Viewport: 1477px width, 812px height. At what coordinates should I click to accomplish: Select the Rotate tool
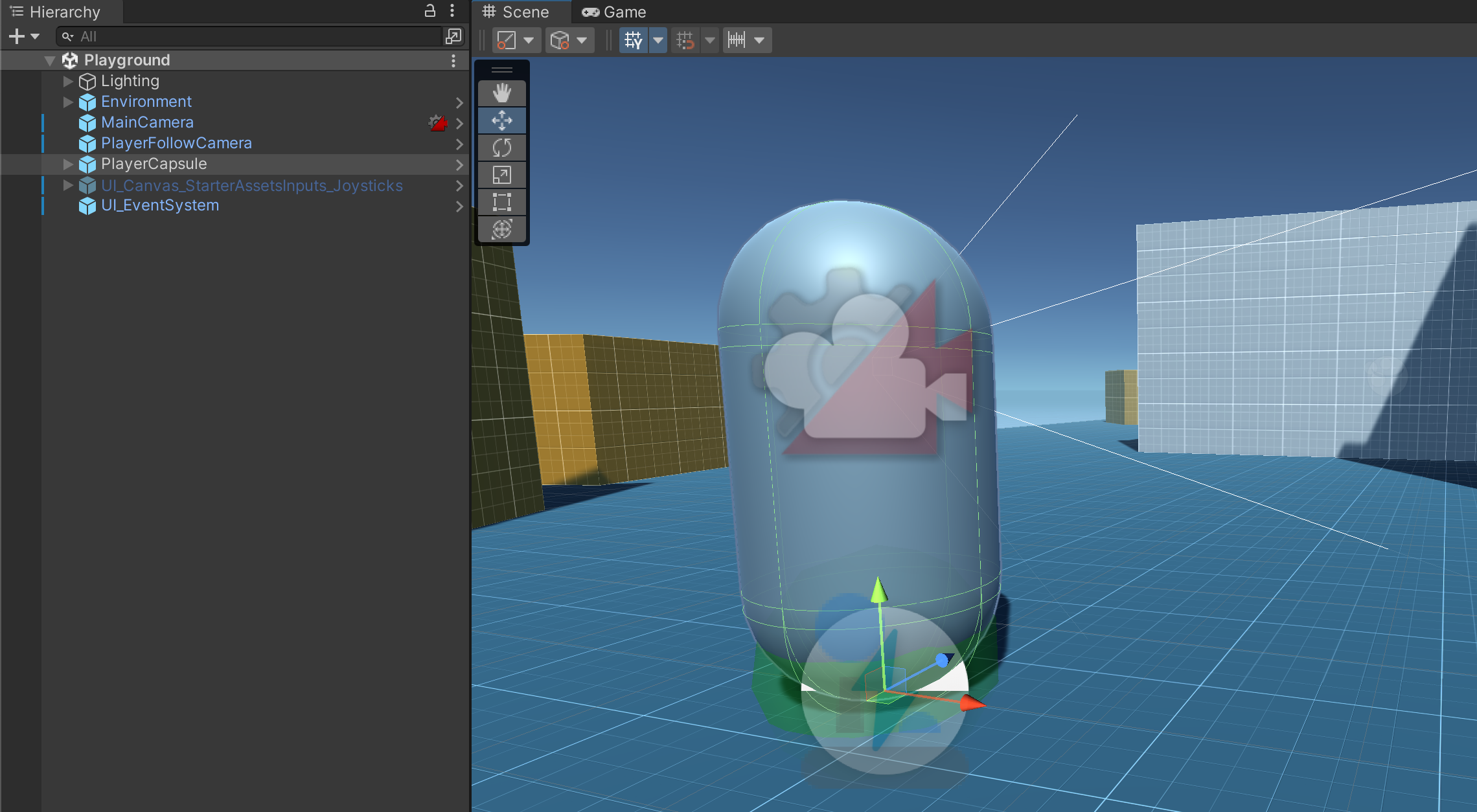501,148
